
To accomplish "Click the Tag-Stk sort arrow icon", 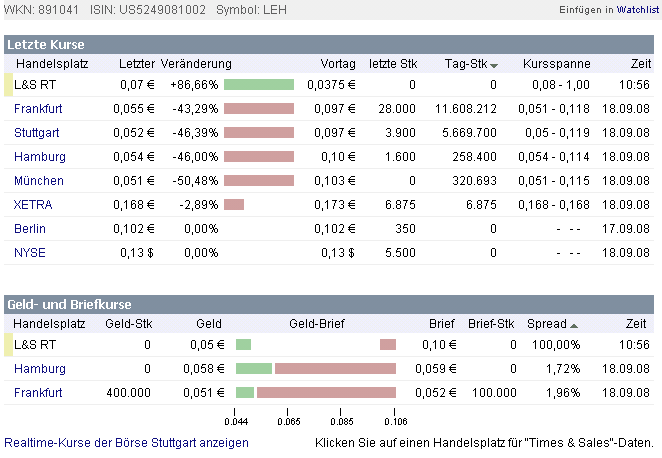I will pos(494,65).
